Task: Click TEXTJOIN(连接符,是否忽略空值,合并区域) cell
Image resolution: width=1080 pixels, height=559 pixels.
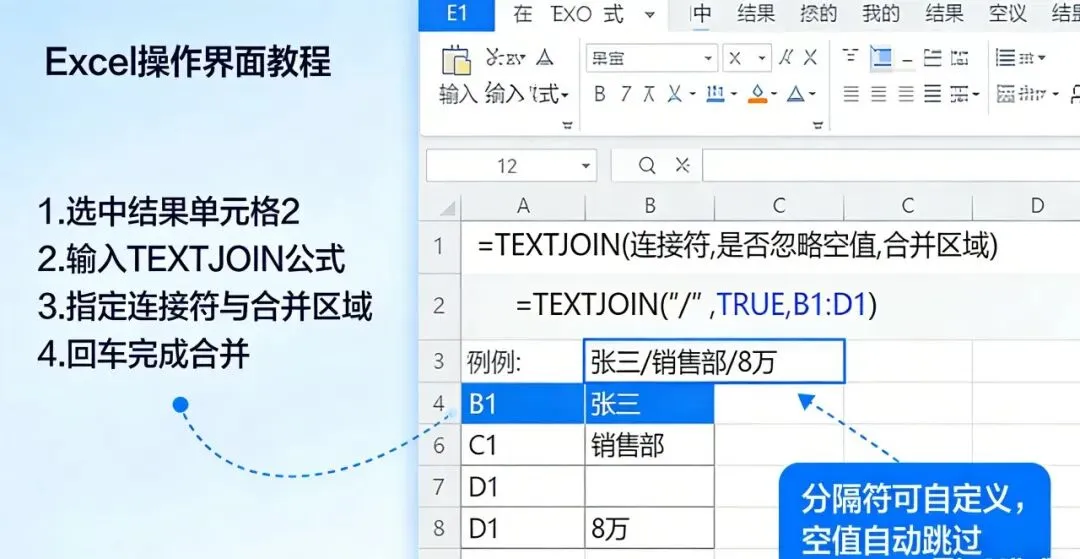Action: point(737,246)
